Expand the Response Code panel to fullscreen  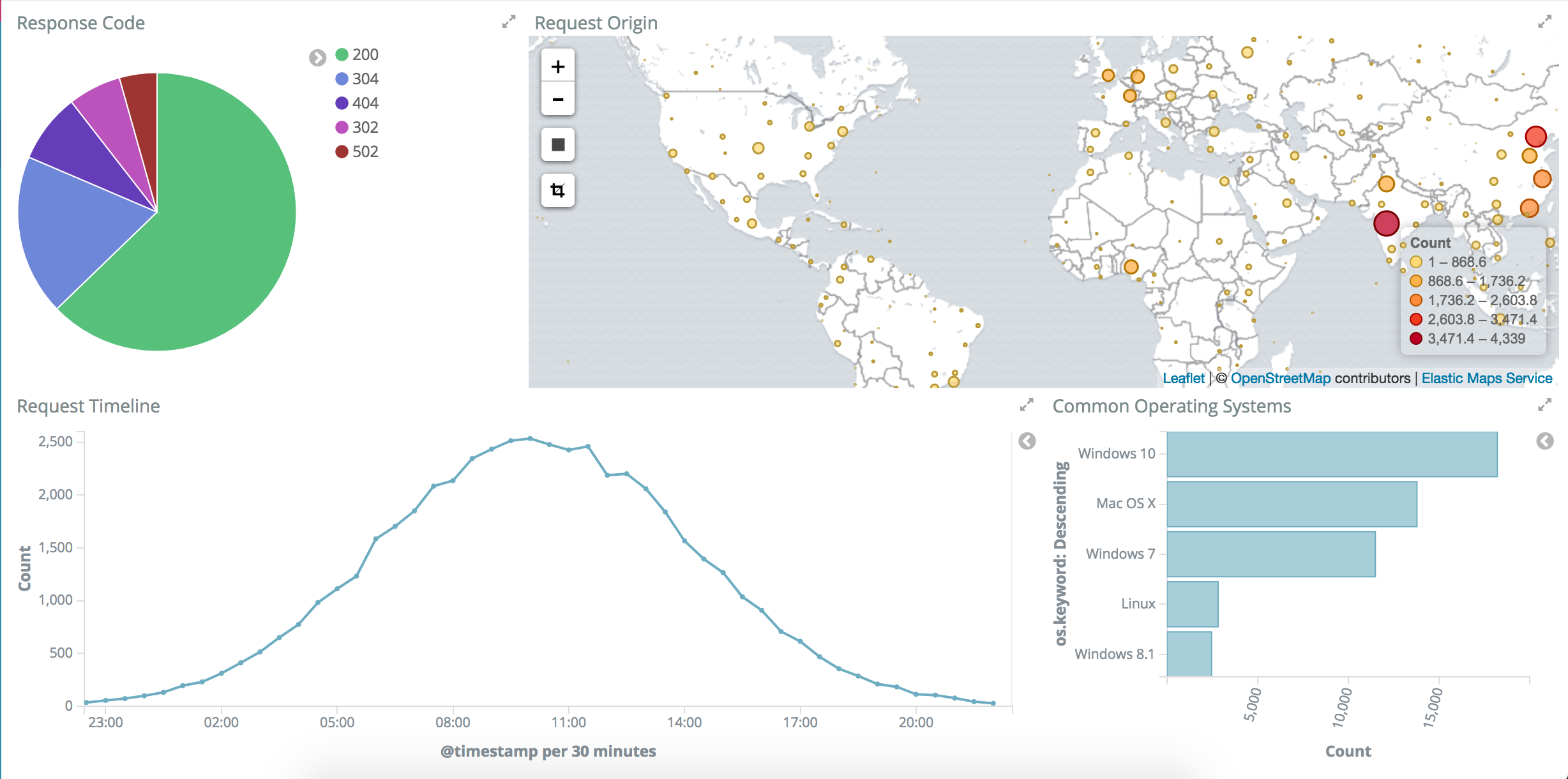[x=508, y=22]
